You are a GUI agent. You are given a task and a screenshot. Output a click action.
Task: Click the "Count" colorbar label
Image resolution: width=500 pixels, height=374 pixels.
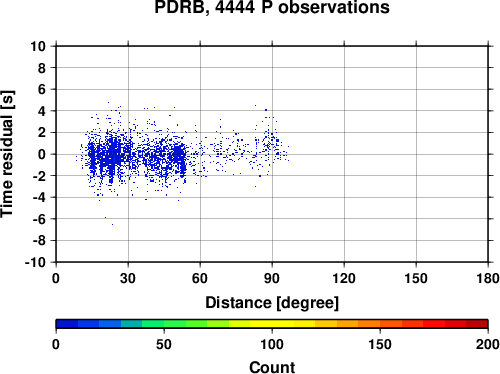pyautogui.click(x=272, y=367)
